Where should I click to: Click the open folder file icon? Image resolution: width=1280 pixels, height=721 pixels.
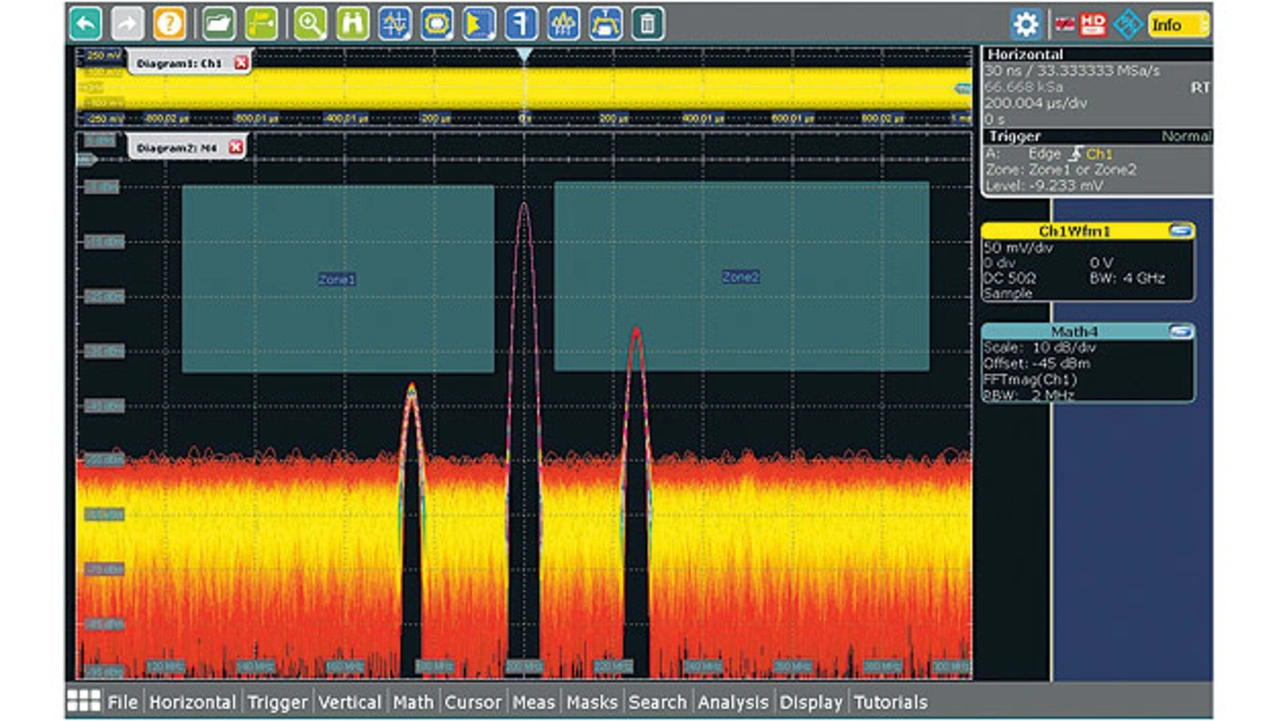(x=219, y=23)
